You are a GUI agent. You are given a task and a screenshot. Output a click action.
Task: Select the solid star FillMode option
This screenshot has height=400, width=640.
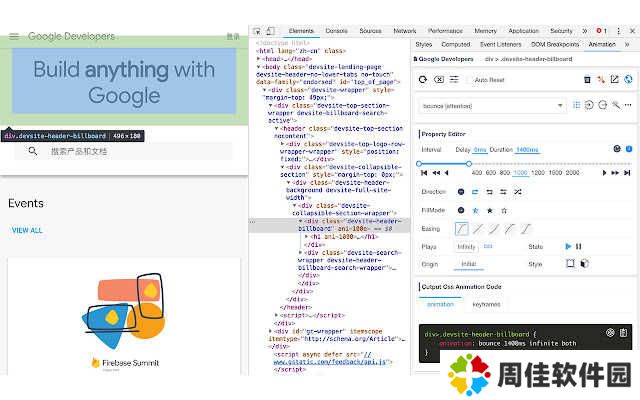489,210
